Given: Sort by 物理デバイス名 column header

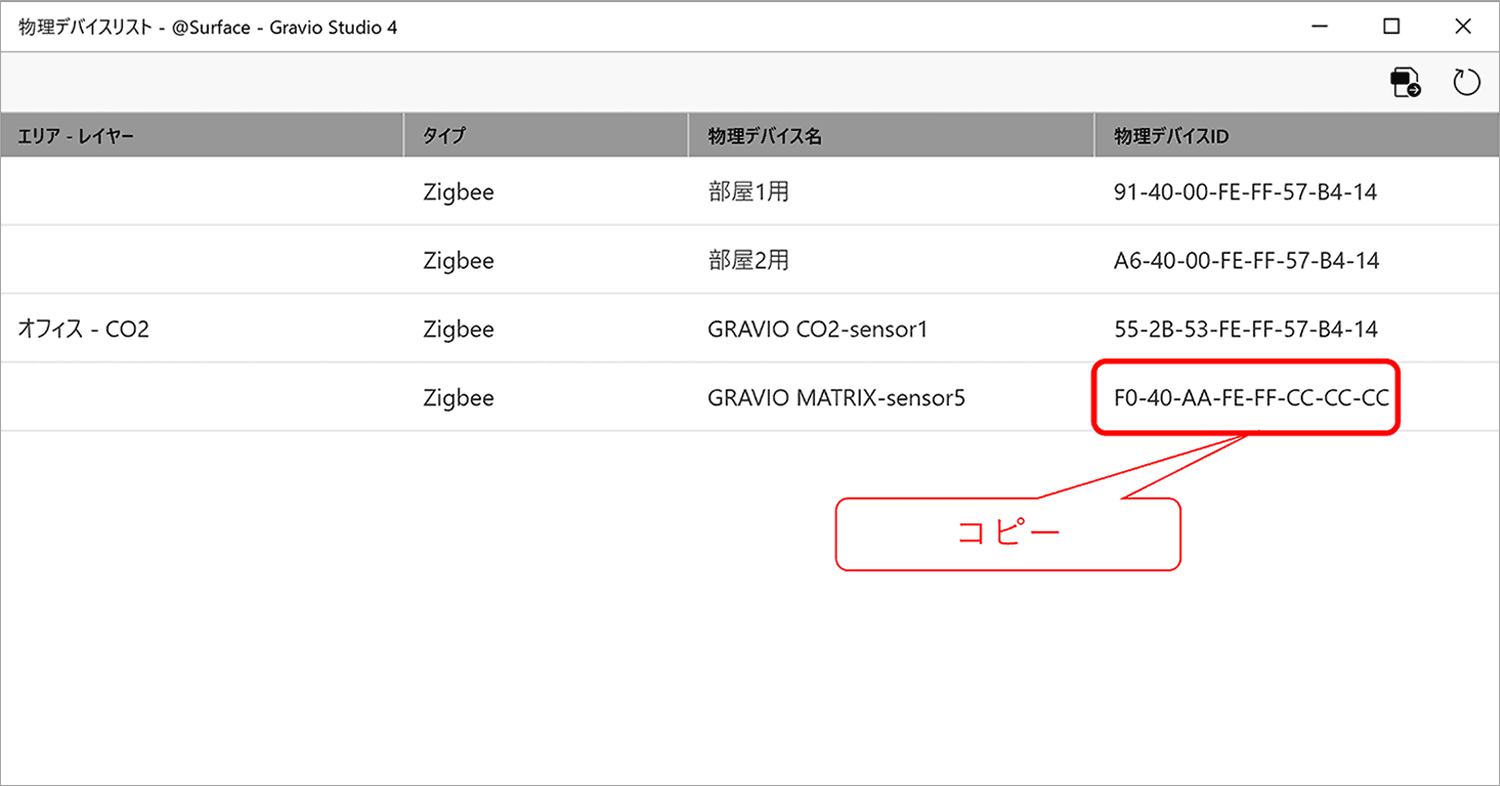Looking at the screenshot, I should (x=891, y=136).
